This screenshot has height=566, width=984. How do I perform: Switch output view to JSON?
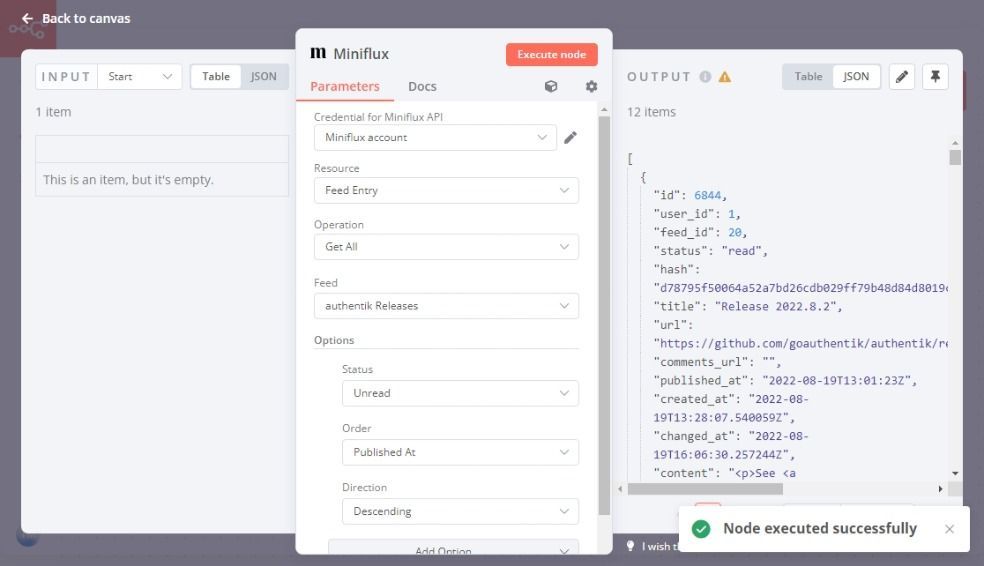(856, 77)
